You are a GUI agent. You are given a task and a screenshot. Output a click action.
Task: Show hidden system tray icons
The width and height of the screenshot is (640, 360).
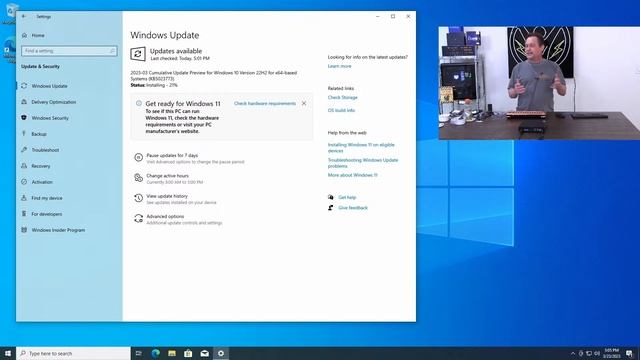point(573,353)
